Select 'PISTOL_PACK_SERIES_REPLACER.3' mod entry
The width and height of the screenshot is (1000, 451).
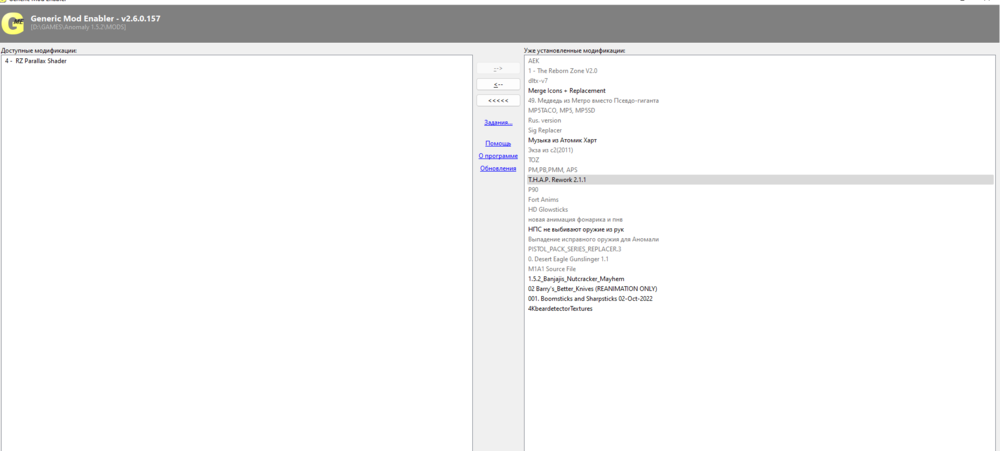click(x=574, y=249)
